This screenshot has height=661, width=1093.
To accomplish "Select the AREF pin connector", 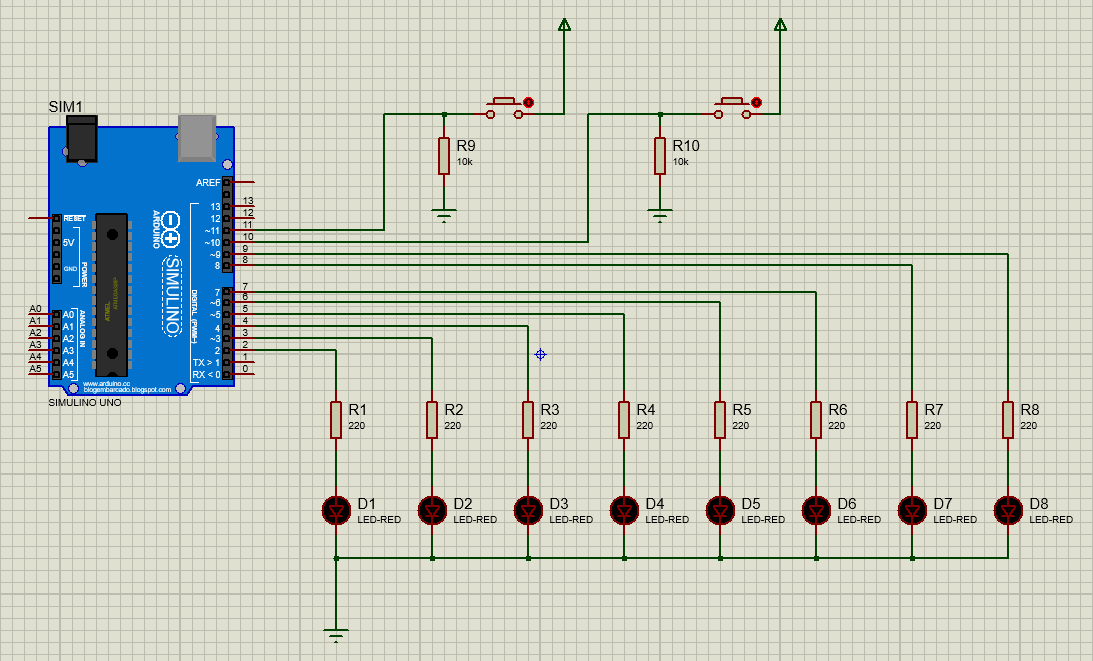I will click(225, 183).
